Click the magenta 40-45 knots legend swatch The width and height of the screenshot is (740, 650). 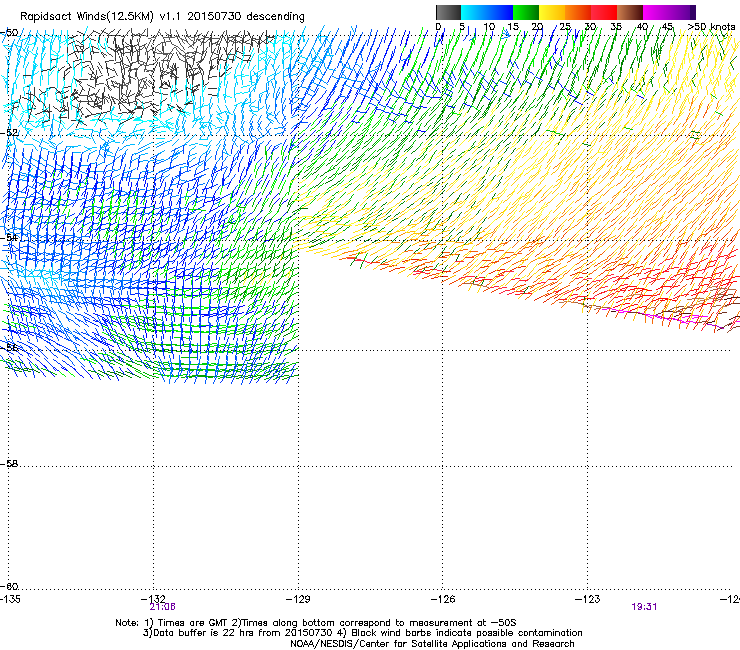(x=656, y=12)
